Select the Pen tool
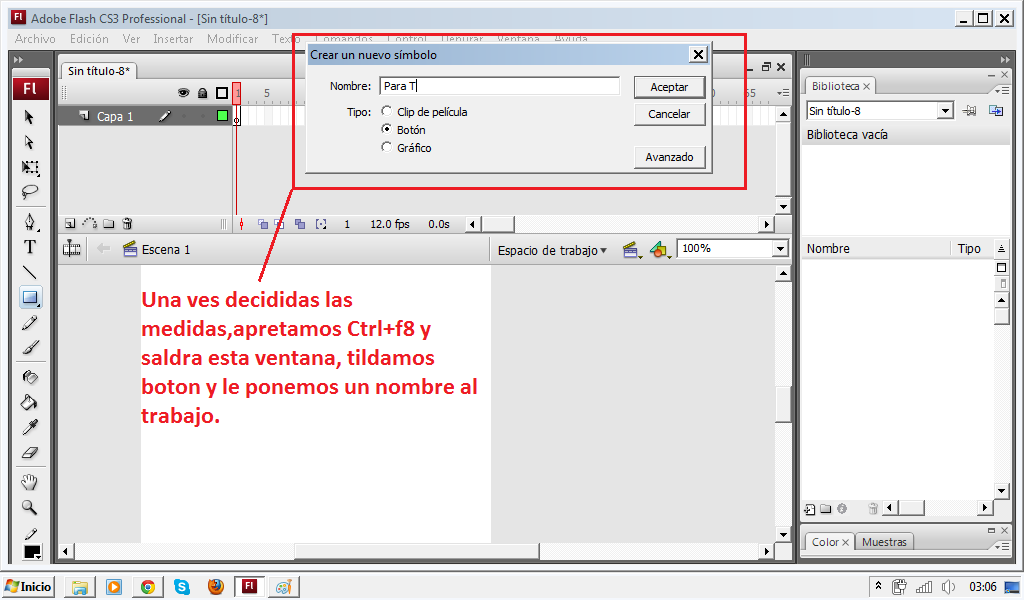 click(x=30, y=222)
